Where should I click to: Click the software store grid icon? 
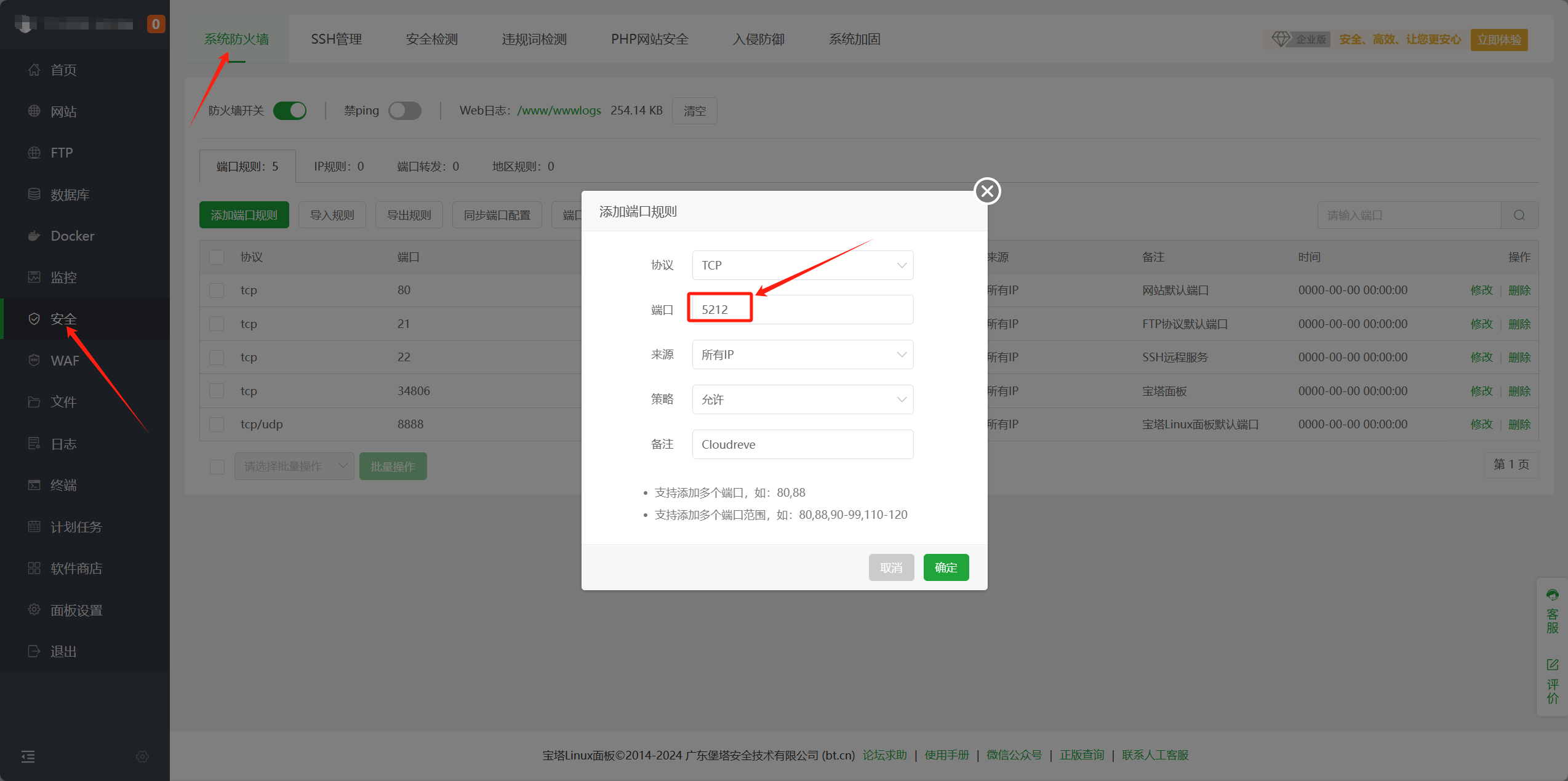point(34,568)
